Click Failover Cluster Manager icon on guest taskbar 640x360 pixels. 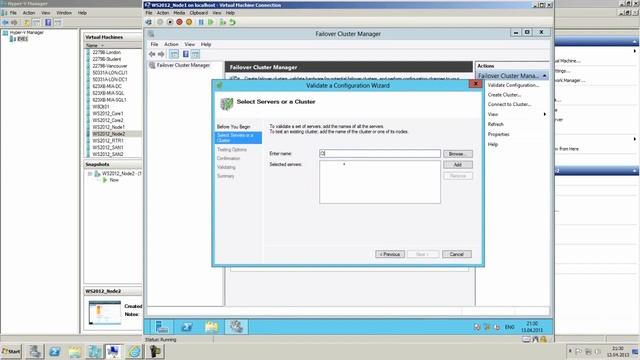point(236,327)
